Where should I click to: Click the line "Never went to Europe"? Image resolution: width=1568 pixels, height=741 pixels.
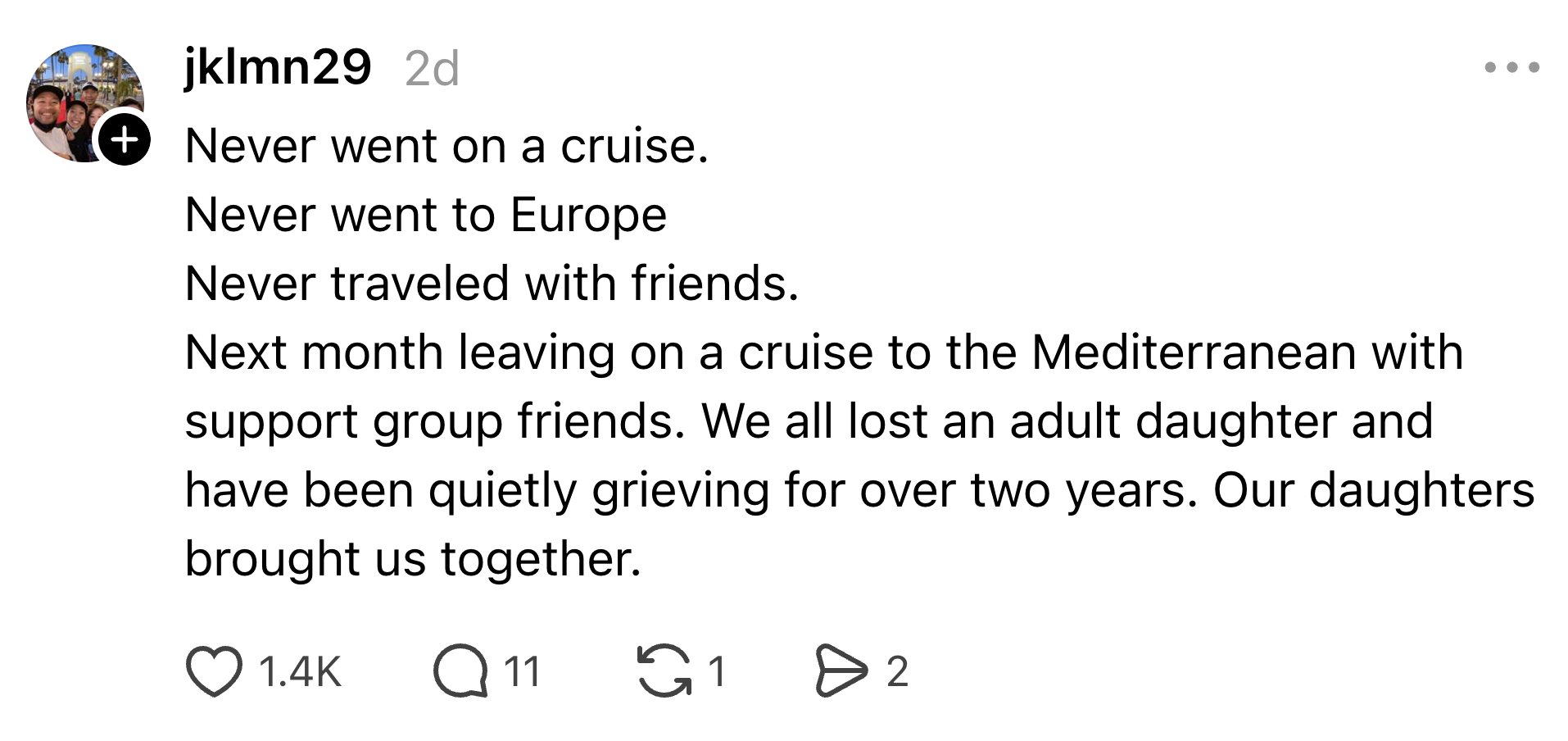click(x=426, y=216)
